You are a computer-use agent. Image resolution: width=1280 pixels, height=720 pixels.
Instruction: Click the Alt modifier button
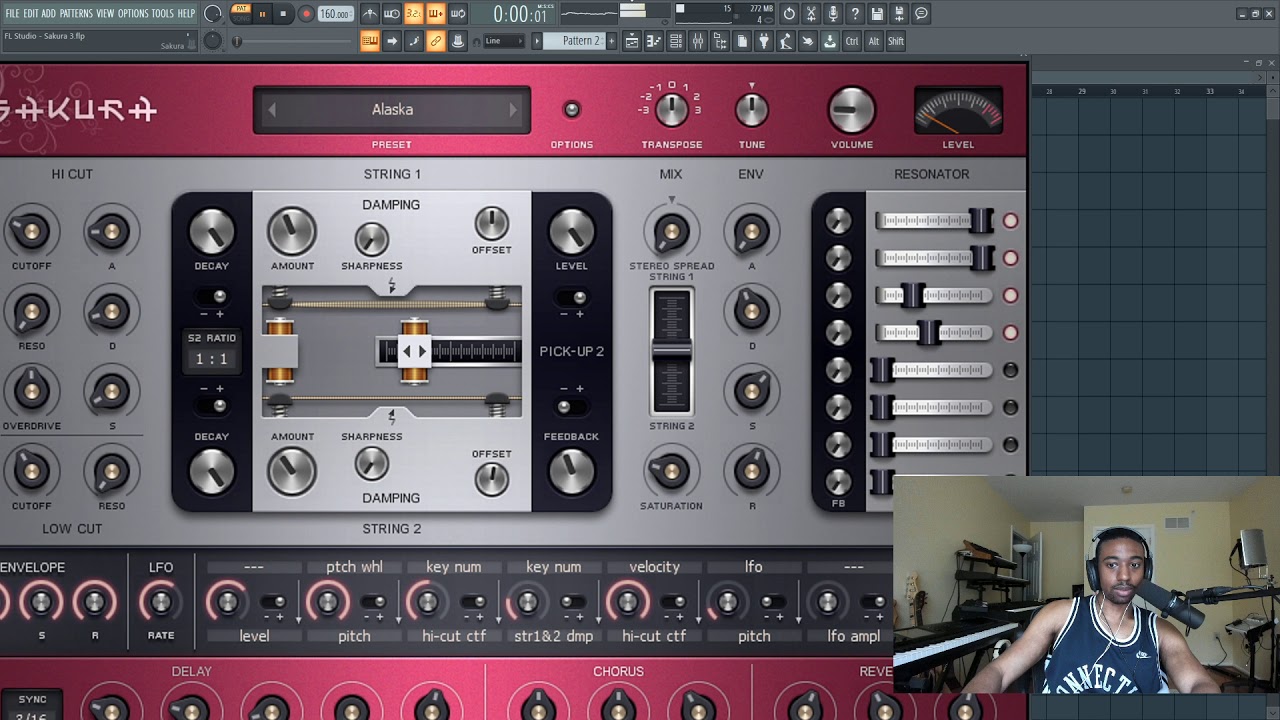click(x=874, y=41)
